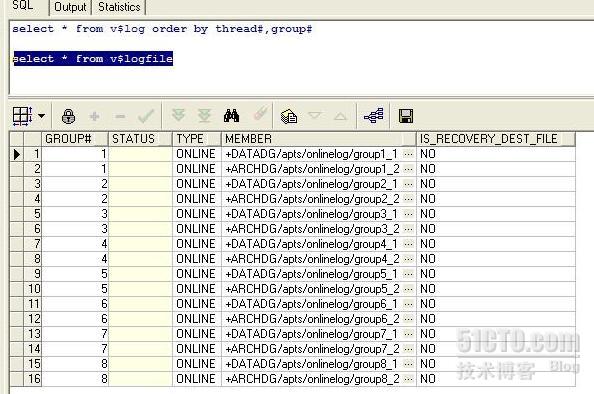This screenshot has height=394, width=594.
Task: Click ONLINE type cell in row 1
Action: click(197, 154)
